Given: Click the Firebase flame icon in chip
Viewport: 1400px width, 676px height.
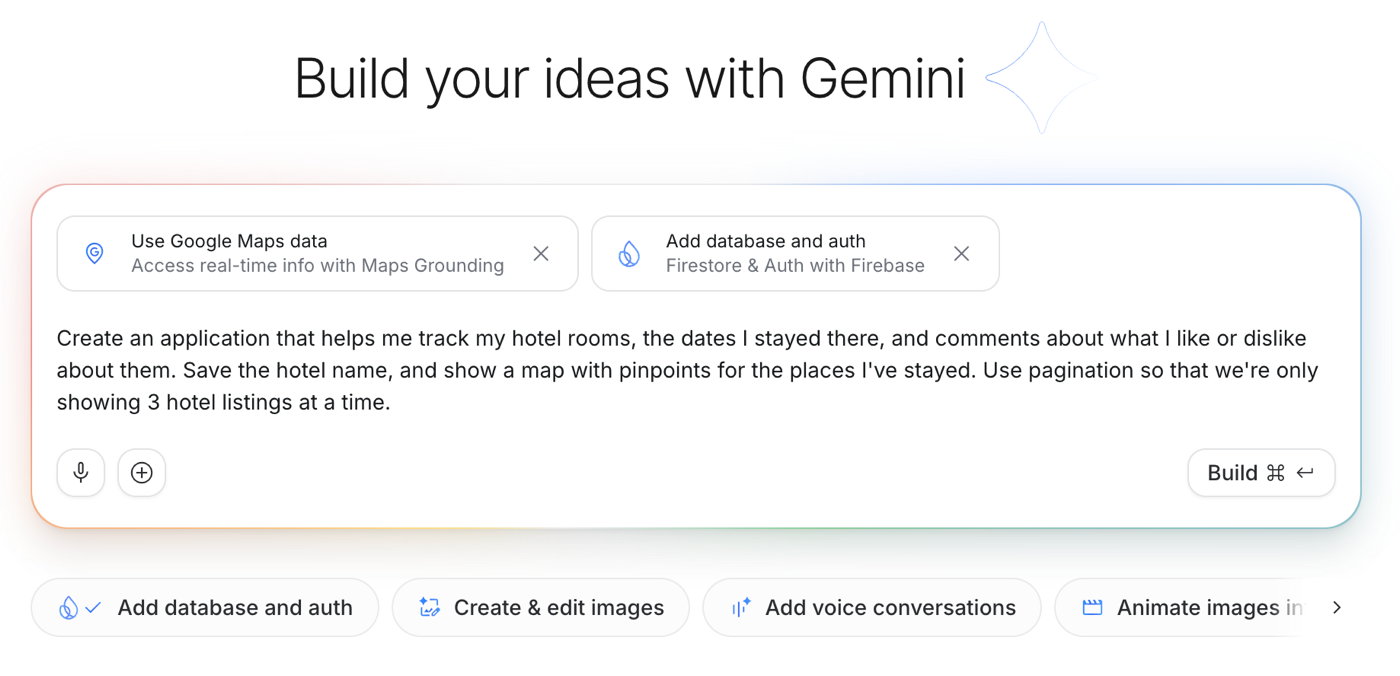Looking at the screenshot, I should [629, 254].
